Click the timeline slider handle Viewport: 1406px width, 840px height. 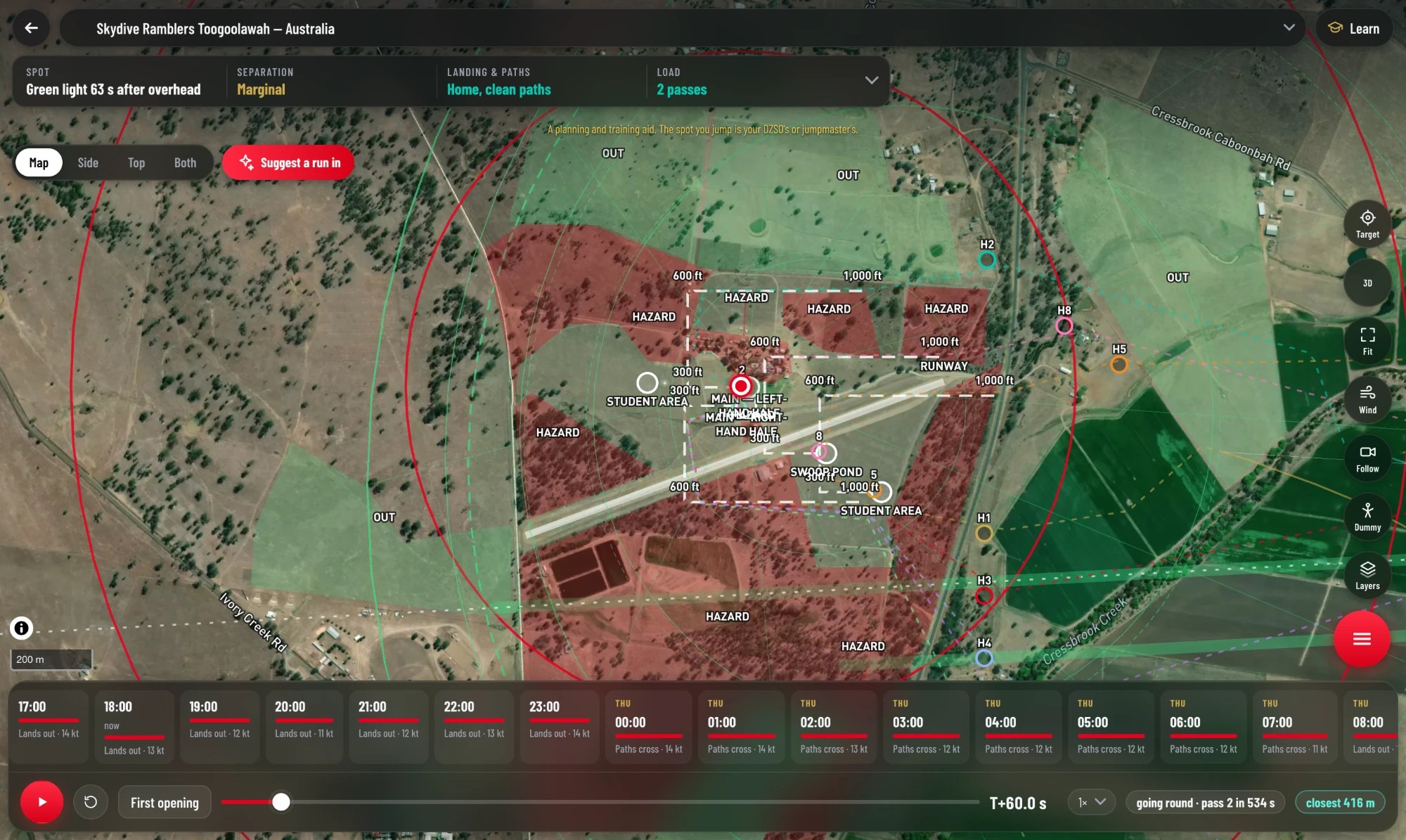click(281, 802)
